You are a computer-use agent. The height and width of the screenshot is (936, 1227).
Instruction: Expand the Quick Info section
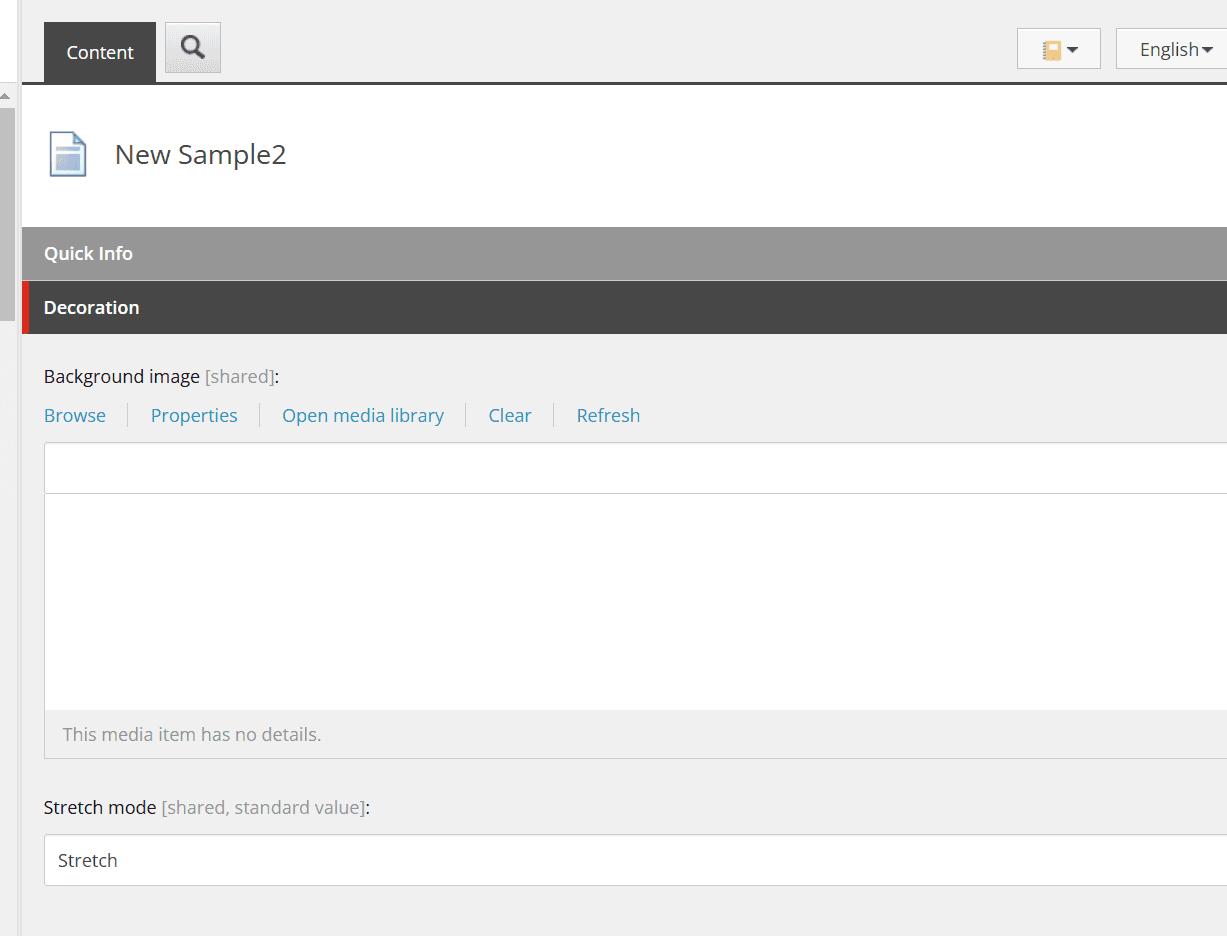pos(88,254)
